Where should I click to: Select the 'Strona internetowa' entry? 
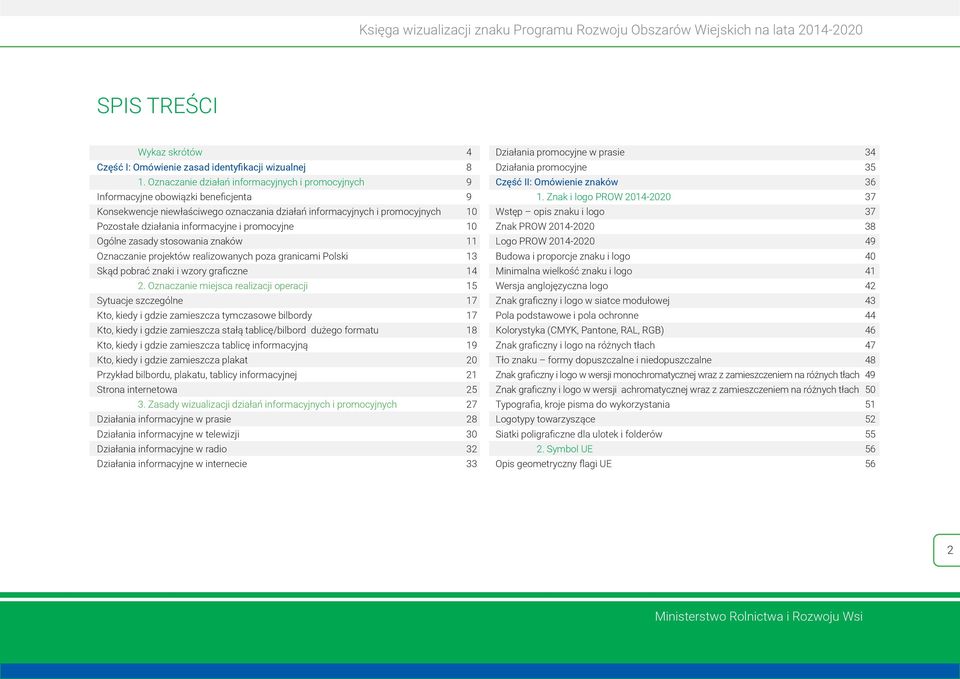[x=137, y=389]
